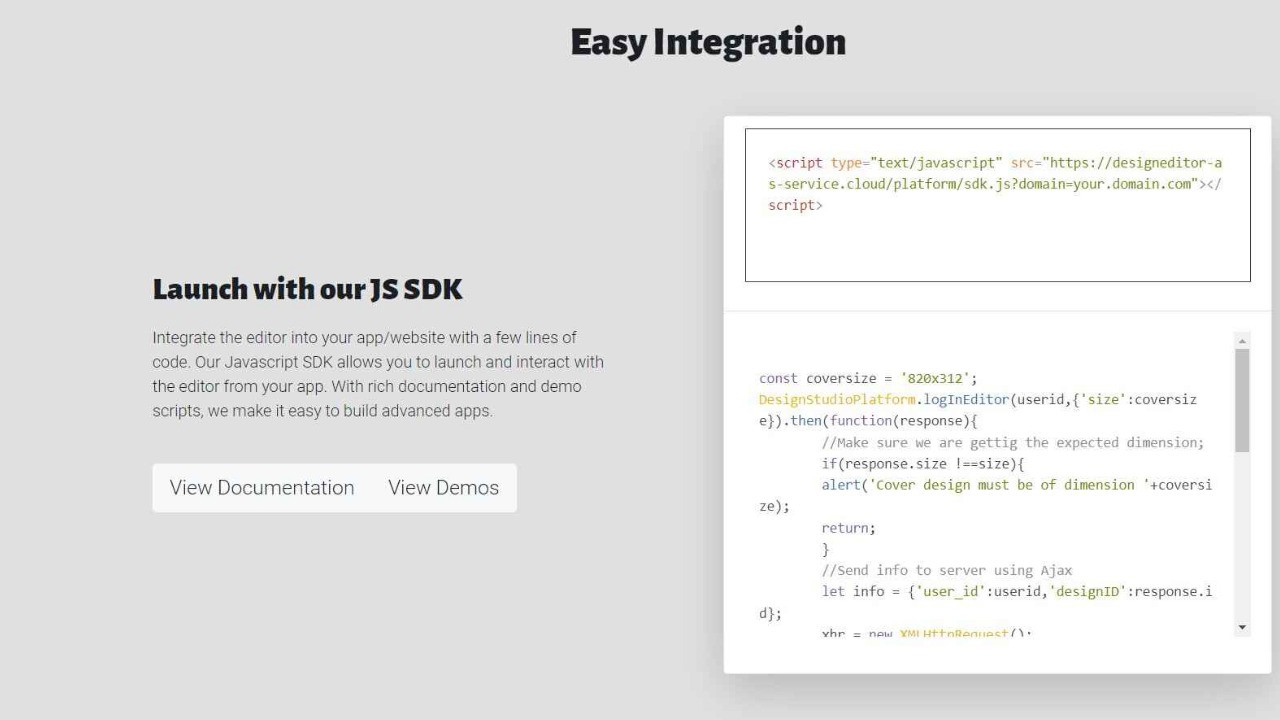This screenshot has width=1280, height=720.
Task: Click the Easy Integration heading
Action: point(707,41)
